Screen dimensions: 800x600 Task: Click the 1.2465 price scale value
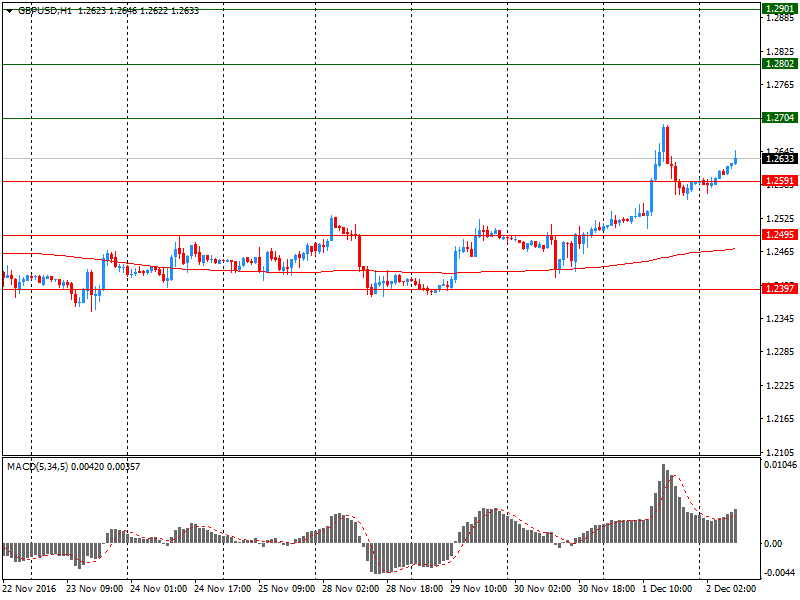pos(780,252)
